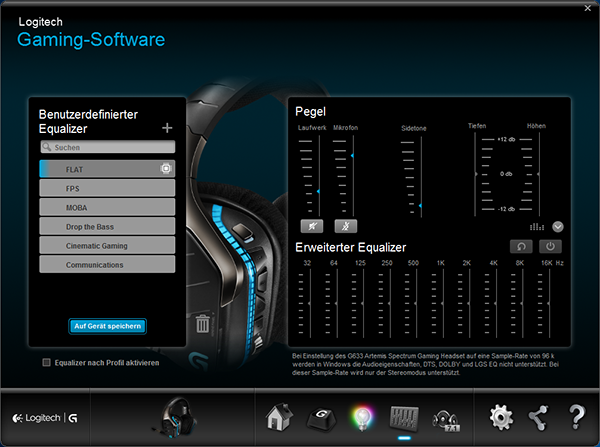
Task: Add a new custom equalizer with plus icon
Action: (x=167, y=128)
